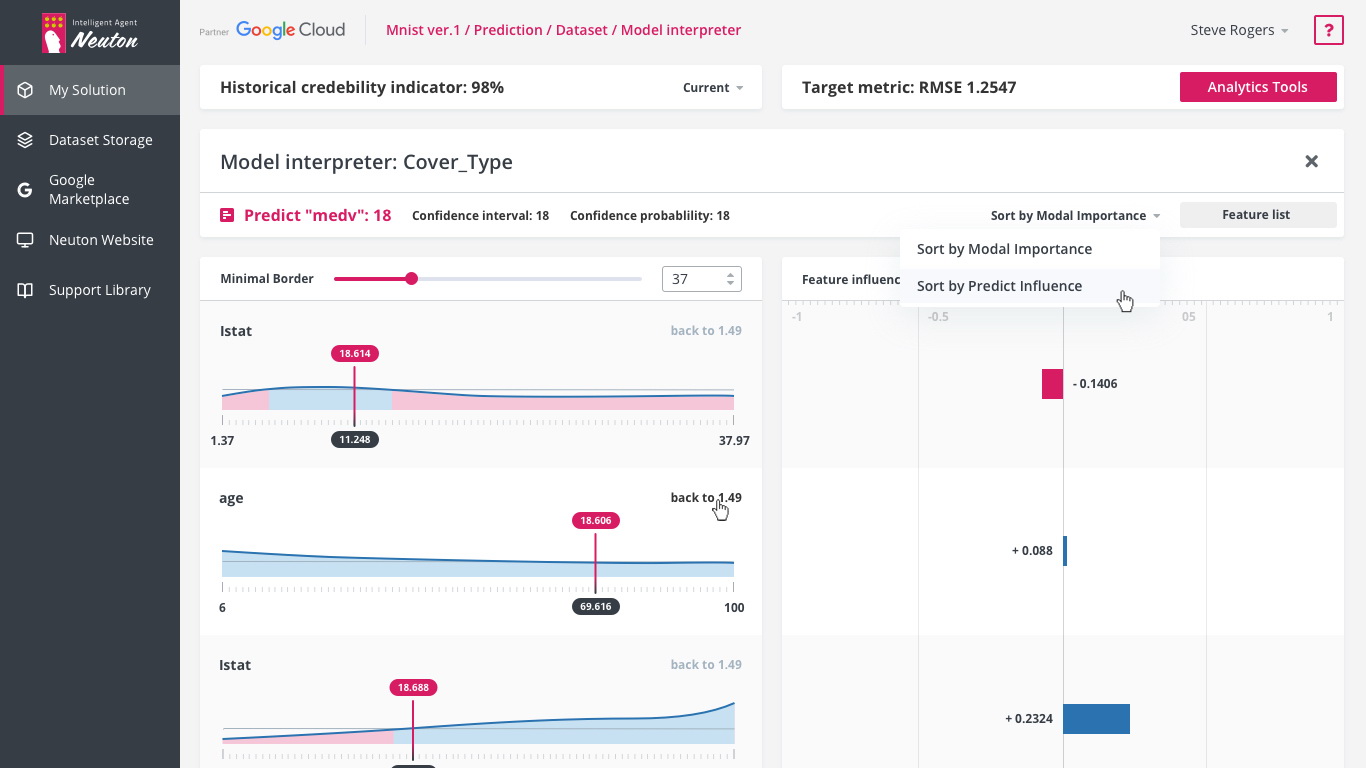Open help with the question mark icon

click(x=1328, y=30)
